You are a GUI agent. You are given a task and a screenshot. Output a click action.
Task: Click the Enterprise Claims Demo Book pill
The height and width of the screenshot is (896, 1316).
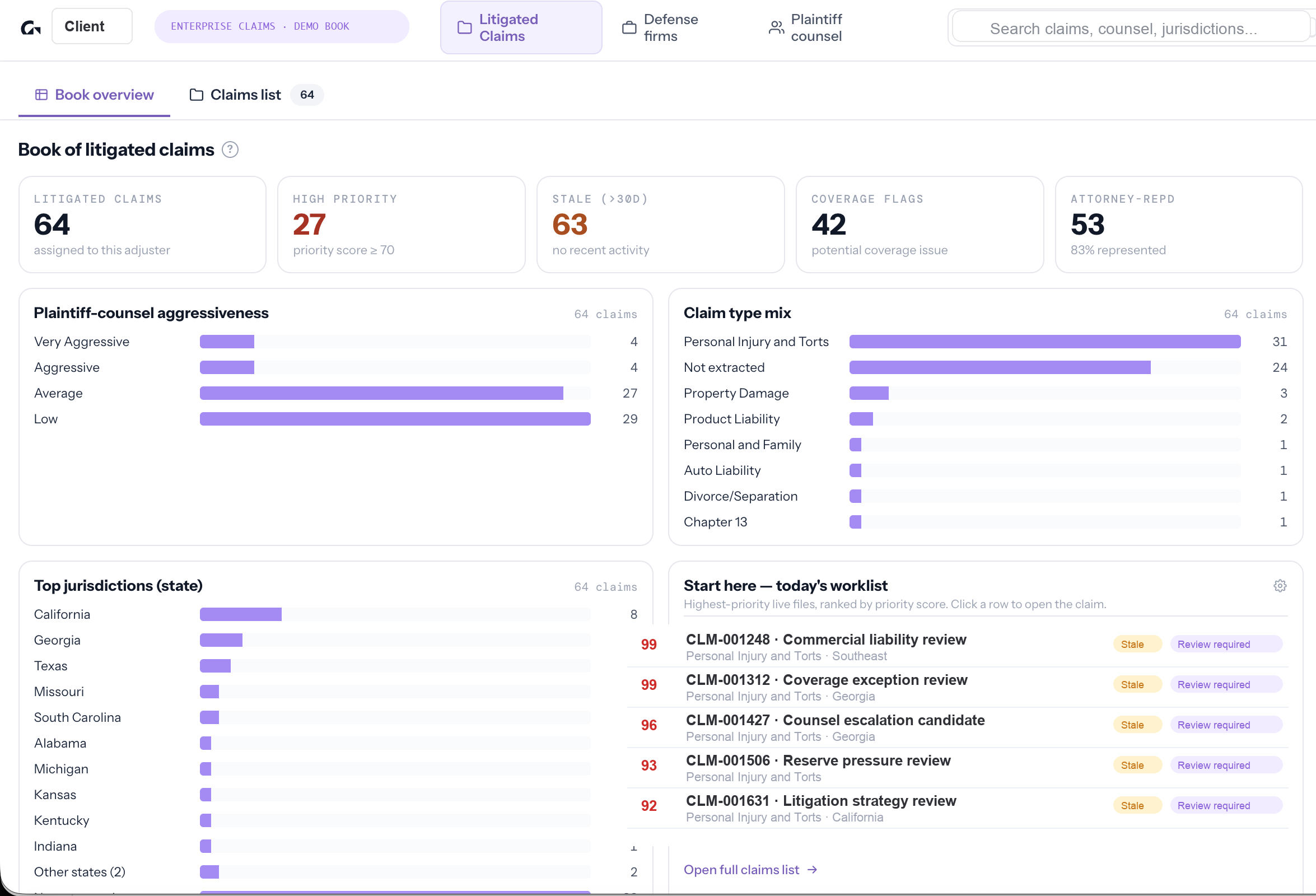(x=282, y=26)
